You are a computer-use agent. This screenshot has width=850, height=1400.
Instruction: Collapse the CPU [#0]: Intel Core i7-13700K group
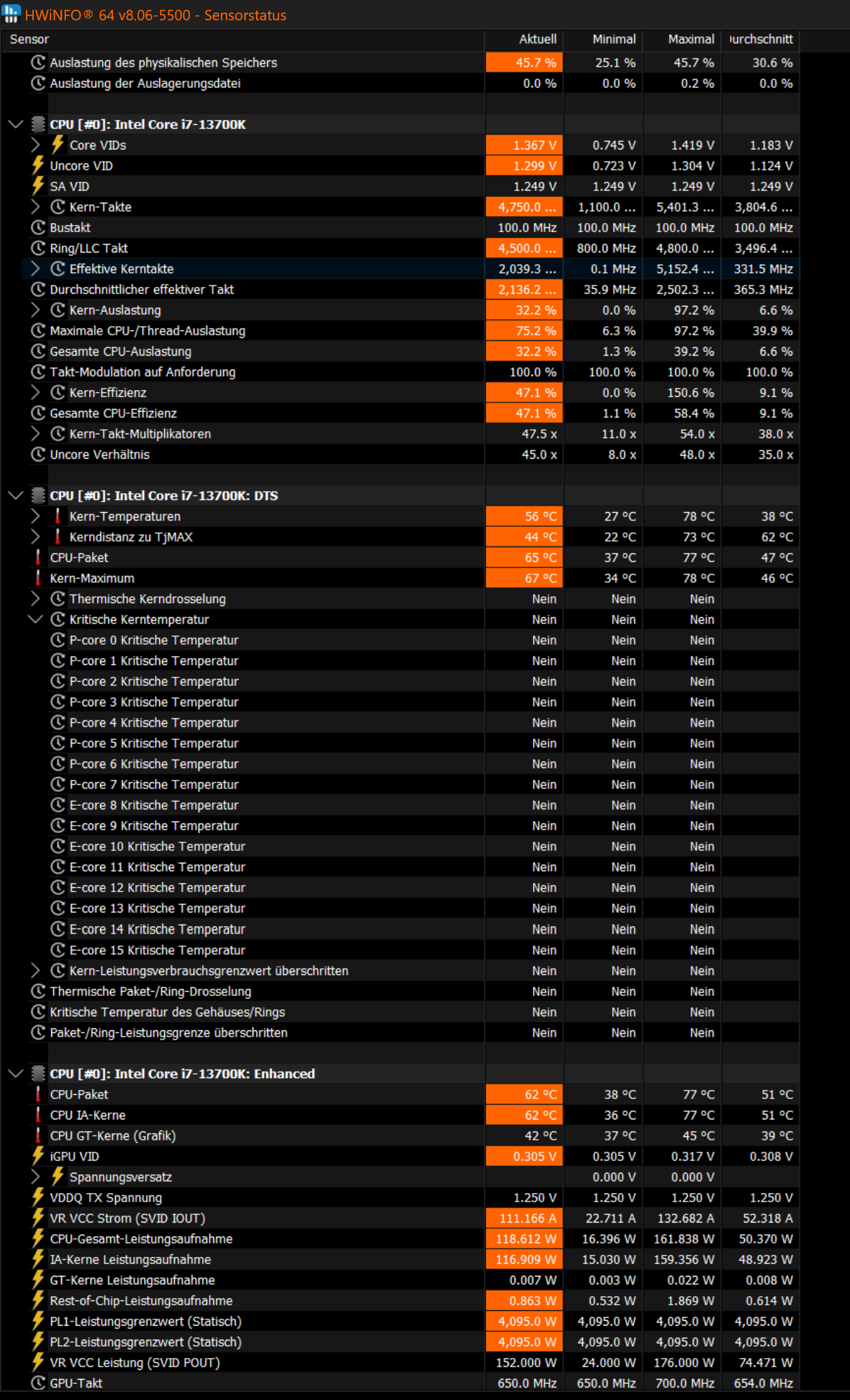[15, 124]
